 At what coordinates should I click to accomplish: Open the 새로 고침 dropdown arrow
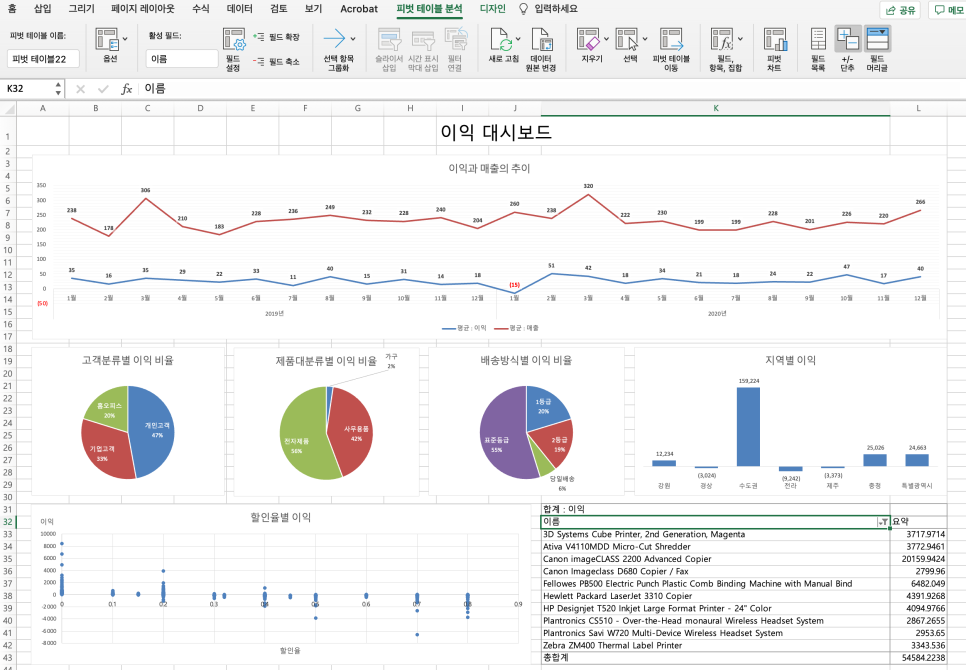pos(518,39)
